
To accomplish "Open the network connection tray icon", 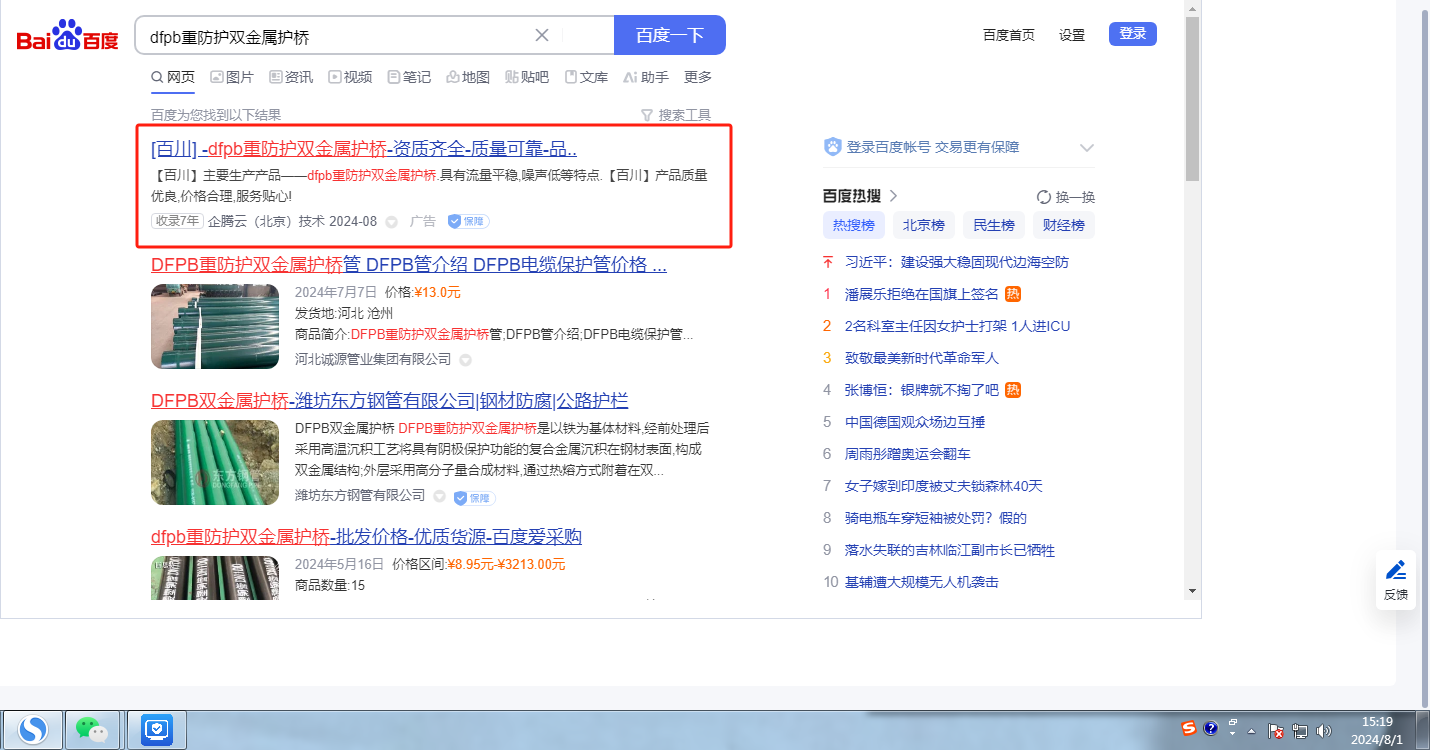I will [1300, 731].
